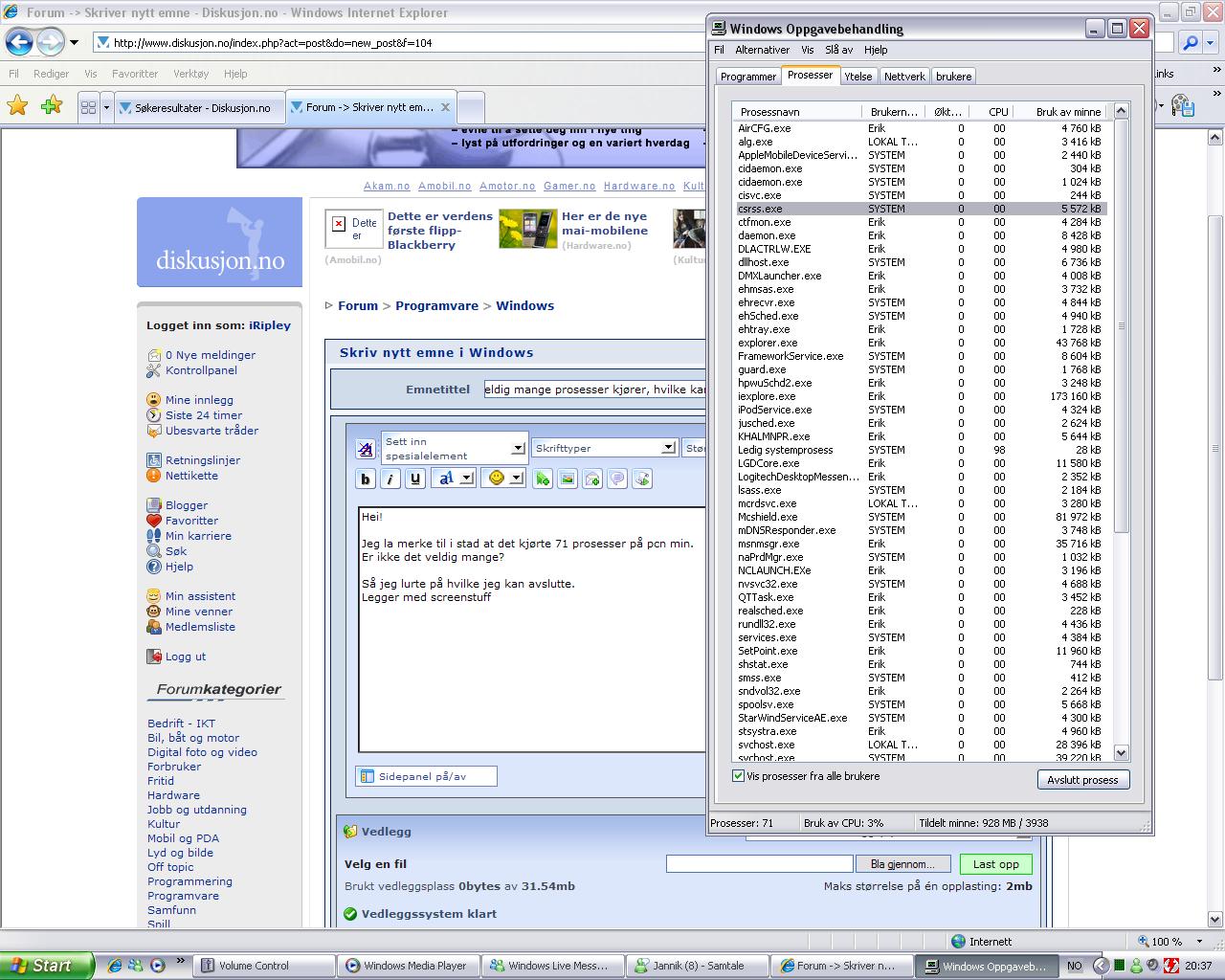The image size is (1225, 980).
Task: Open the 'Slå av' menu
Action: 838,50
